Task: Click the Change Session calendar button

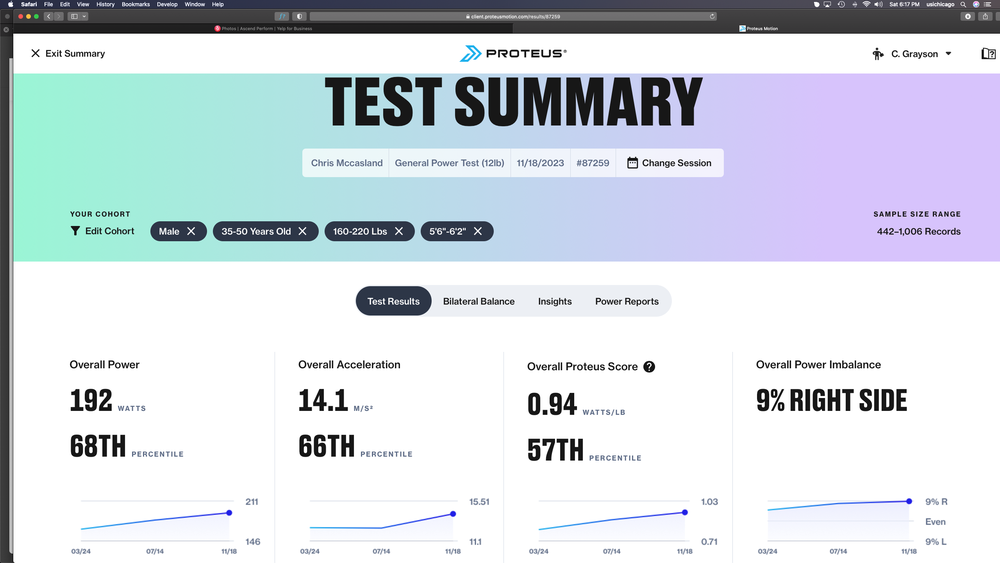Action: (x=669, y=163)
